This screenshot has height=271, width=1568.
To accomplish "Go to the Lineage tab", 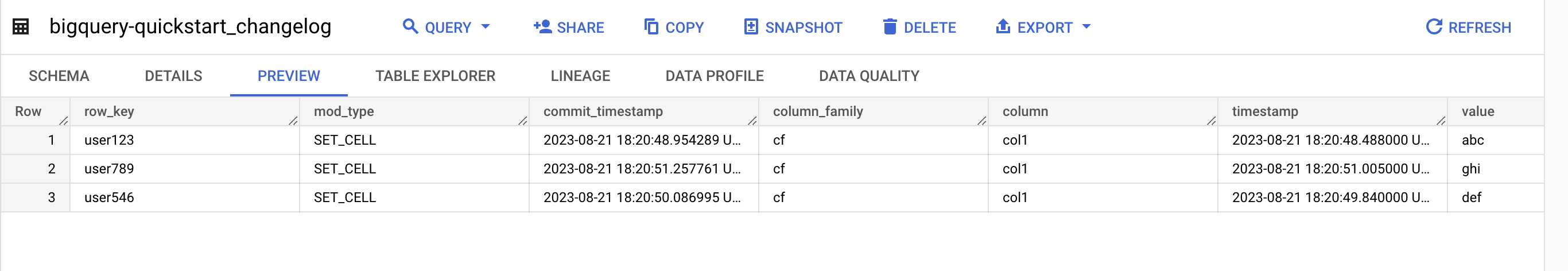I will [x=580, y=76].
